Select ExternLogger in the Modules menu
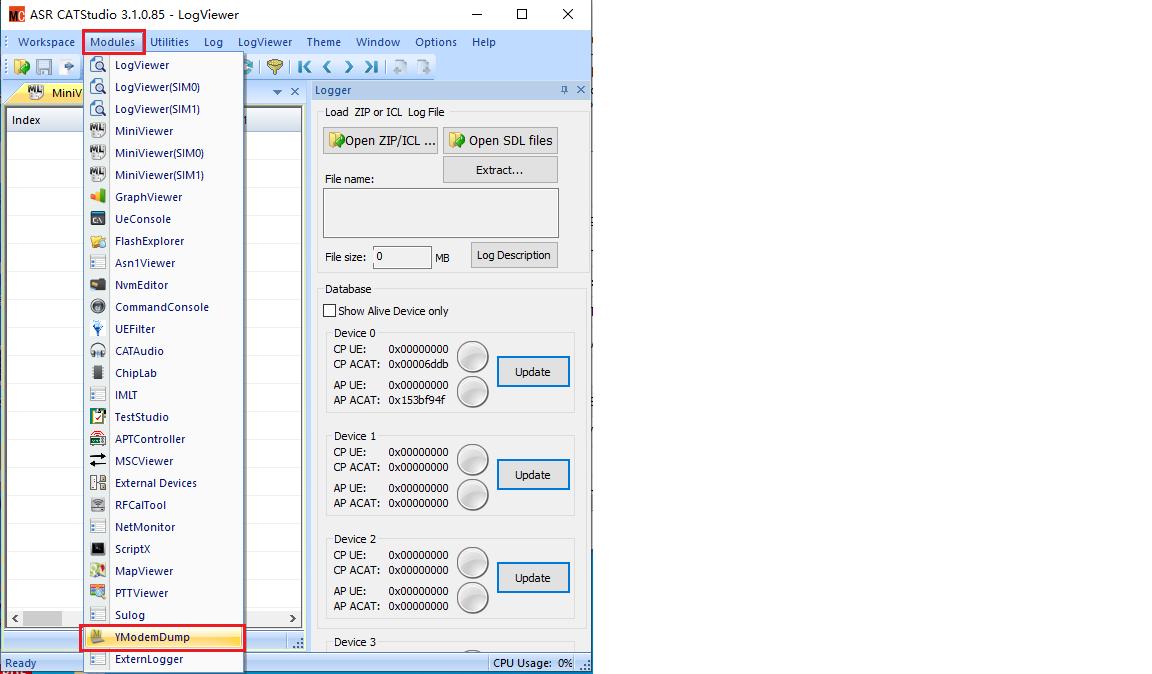 (x=164, y=659)
